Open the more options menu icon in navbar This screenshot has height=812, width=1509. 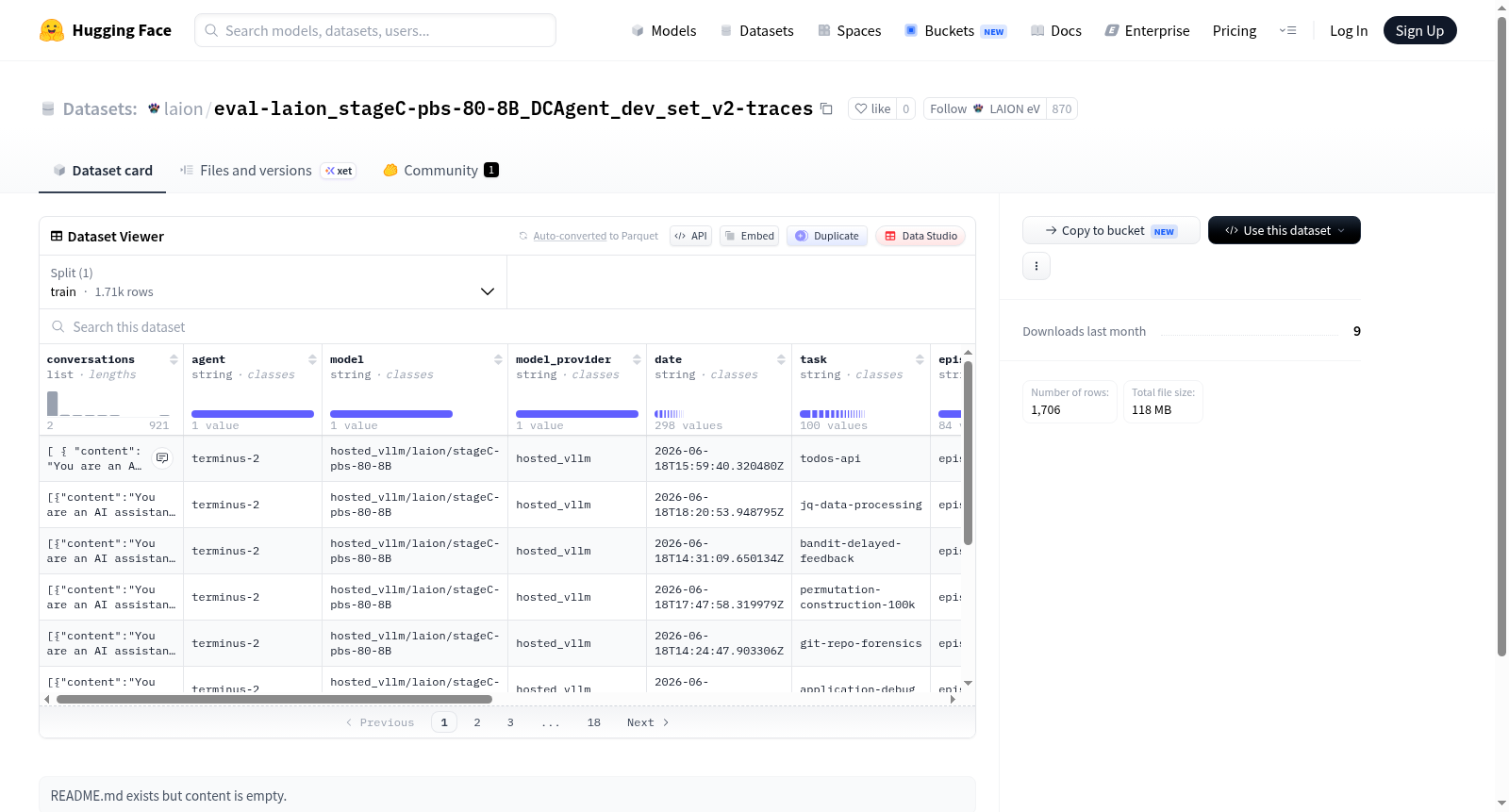pyautogui.click(x=1287, y=30)
